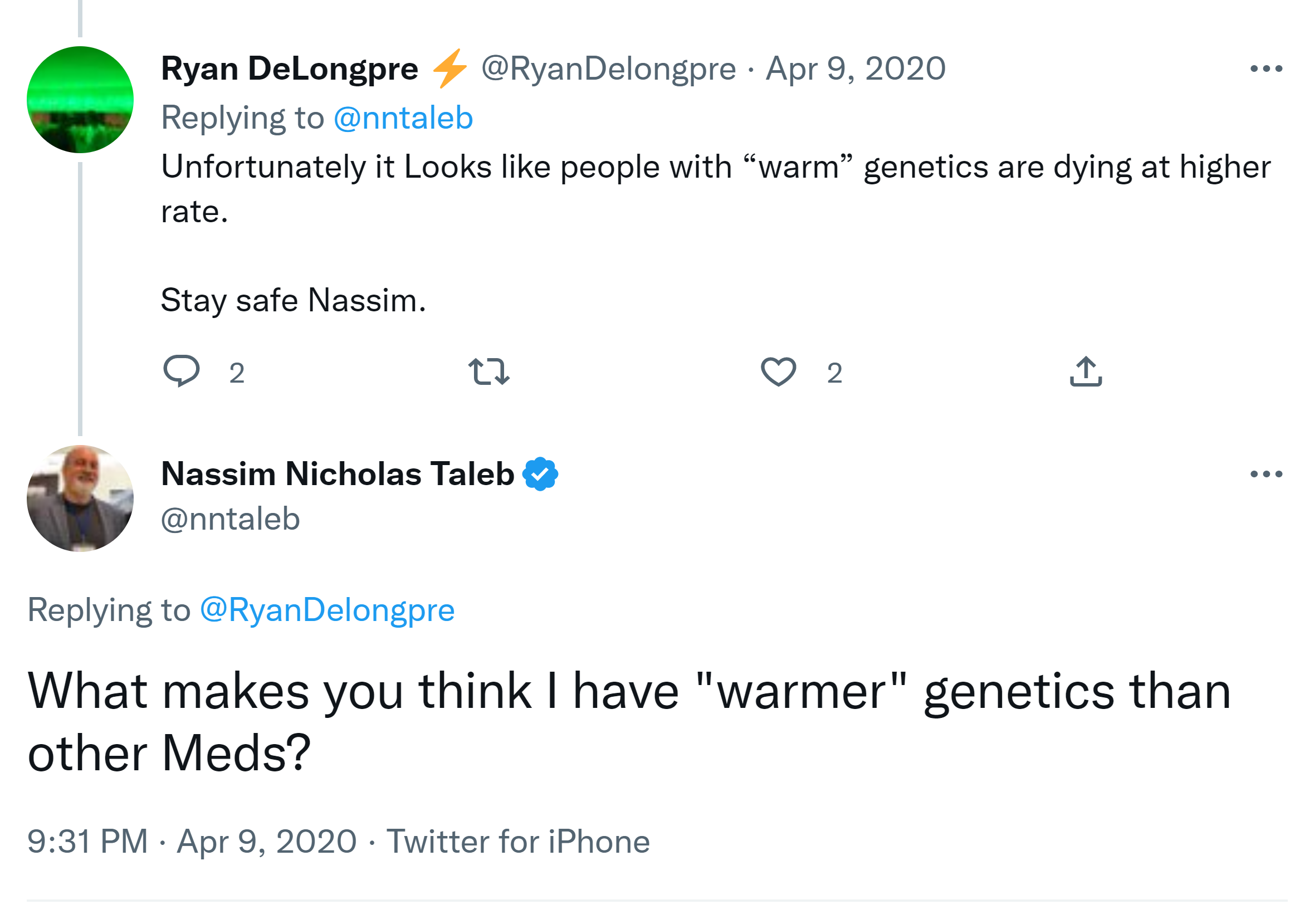Click the gray @nntaleb handle under Taleb's name

click(231, 519)
